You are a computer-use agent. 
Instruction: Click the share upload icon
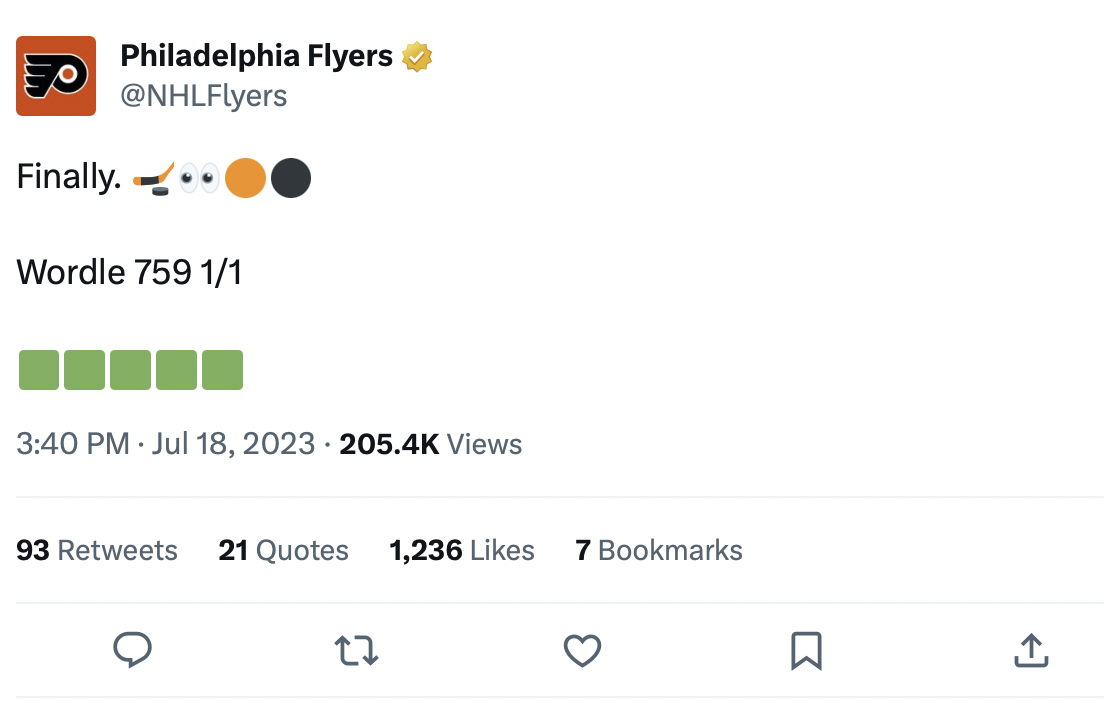coord(1030,650)
